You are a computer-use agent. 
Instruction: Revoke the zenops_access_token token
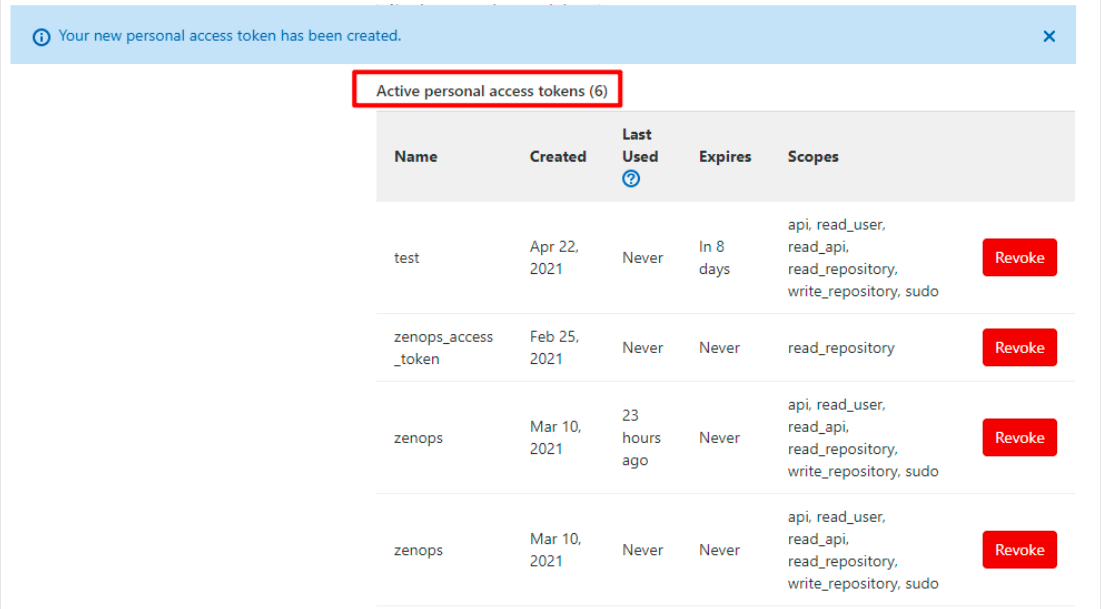[x=1019, y=347]
